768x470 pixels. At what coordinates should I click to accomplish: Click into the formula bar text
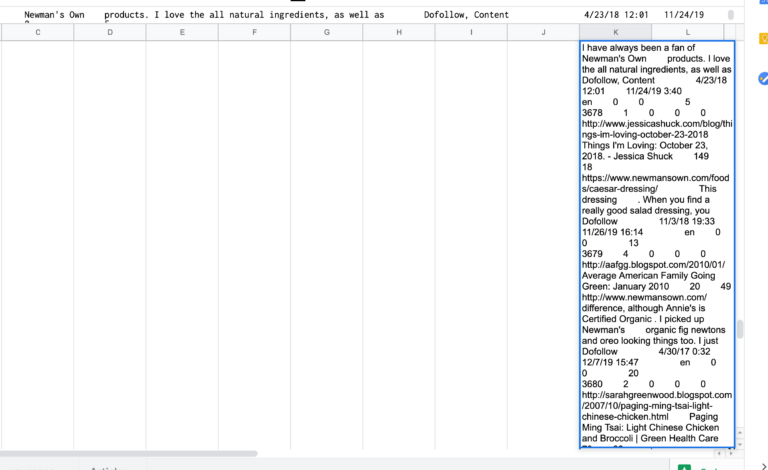[x=300, y=16]
